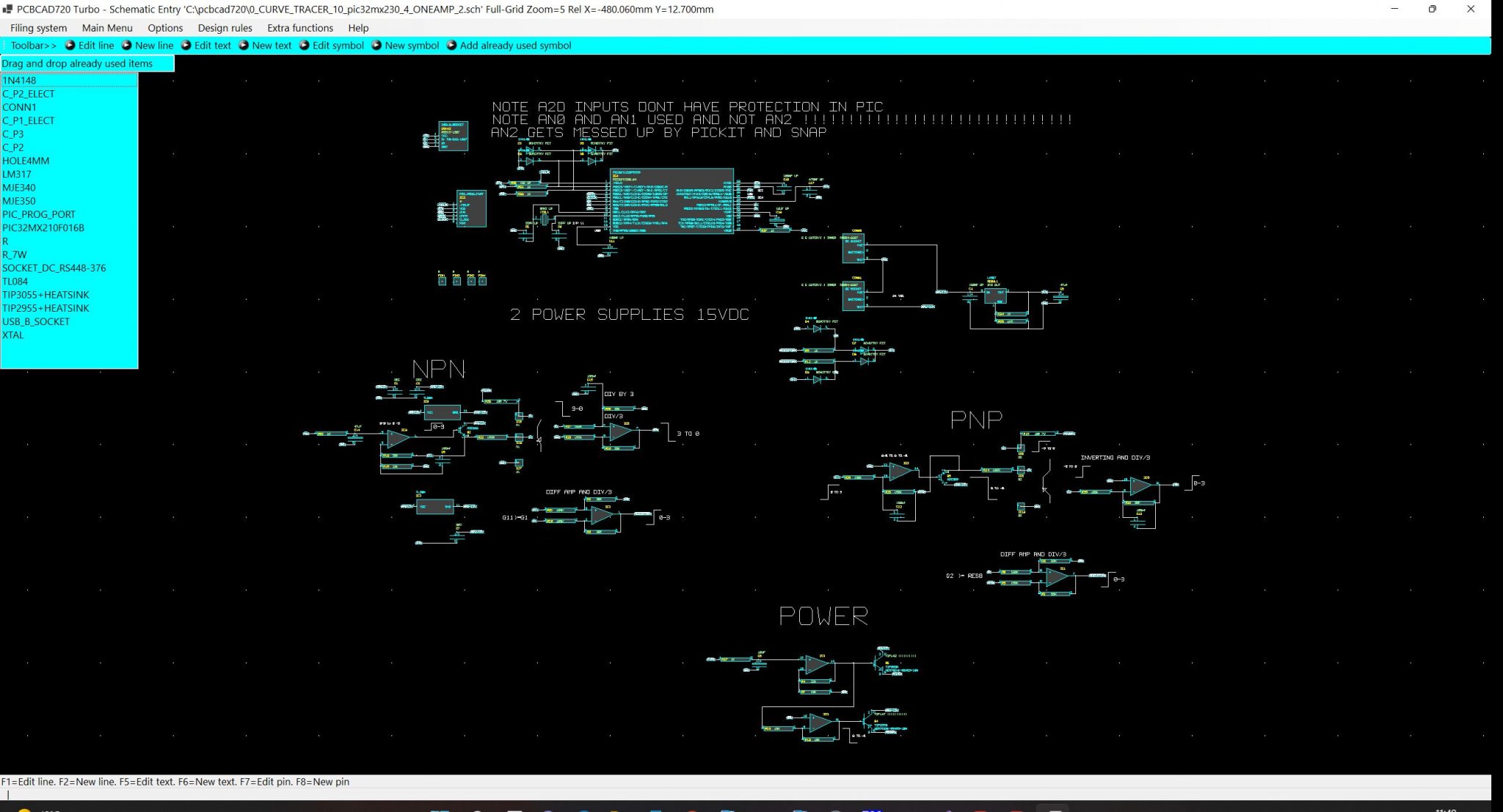Select TIP3055+HEATSINK in the symbol list
Image resolution: width=1503 pixels, height=812 pixels.
tap(69, 295)
